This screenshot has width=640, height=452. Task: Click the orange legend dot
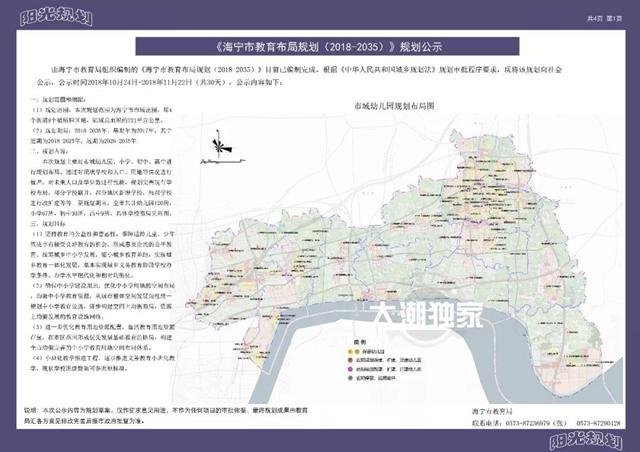[x=350, y=361]
